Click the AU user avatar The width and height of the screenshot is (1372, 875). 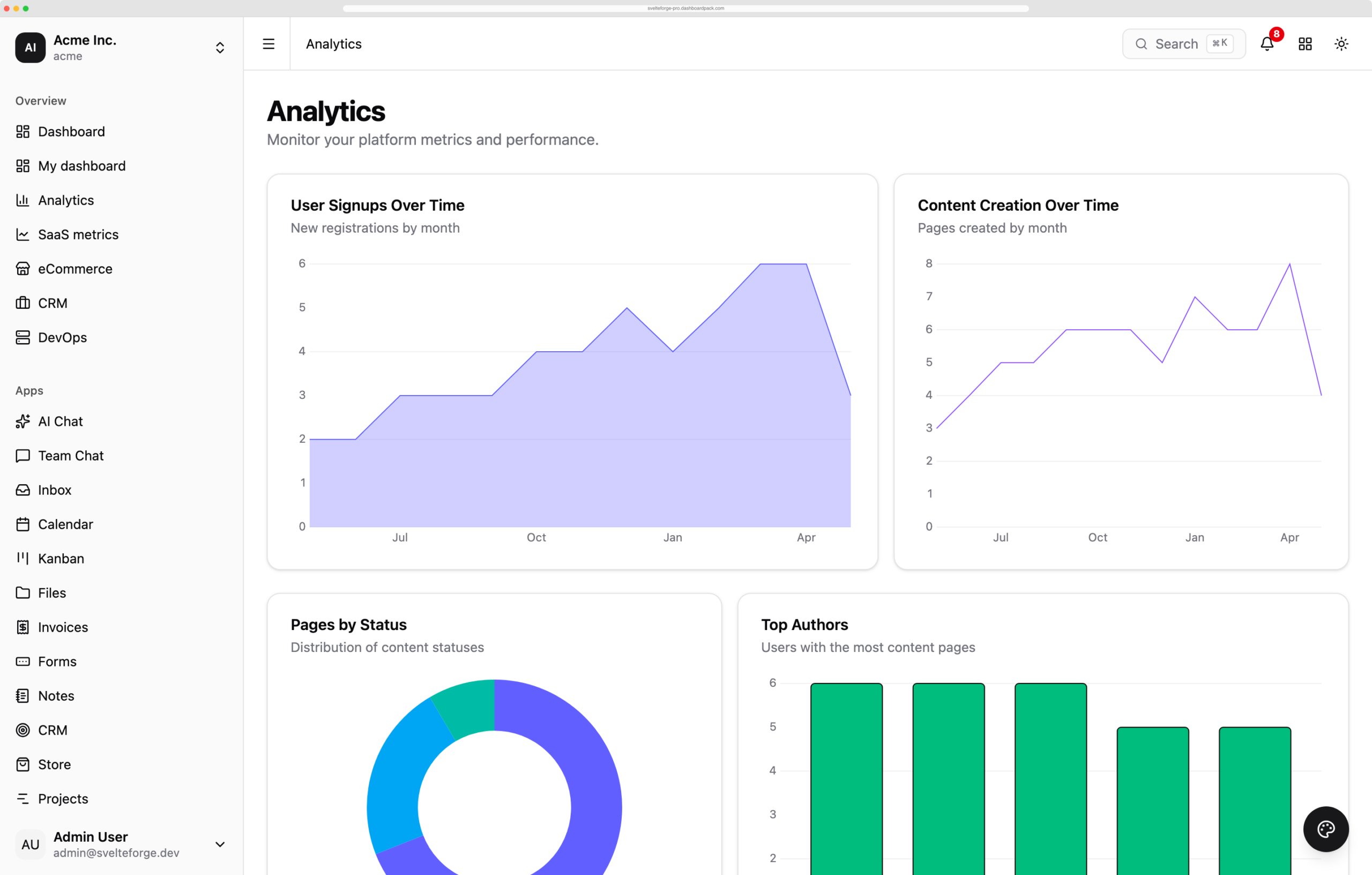pos(30,844)
